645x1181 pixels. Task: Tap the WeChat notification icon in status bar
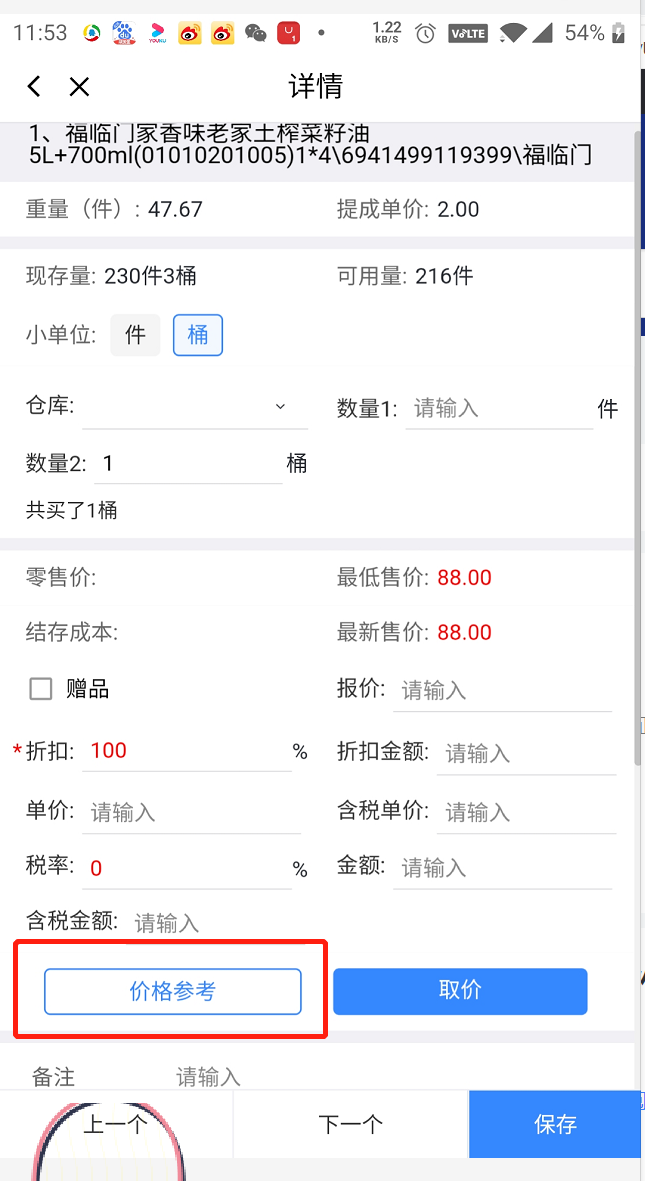[x=256, y=33]
